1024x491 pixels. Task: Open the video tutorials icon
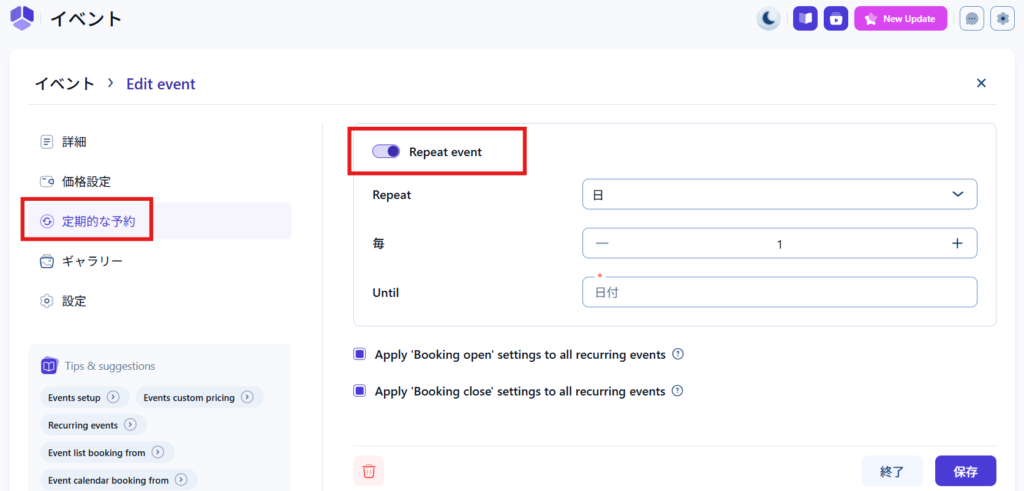[836, 18]
